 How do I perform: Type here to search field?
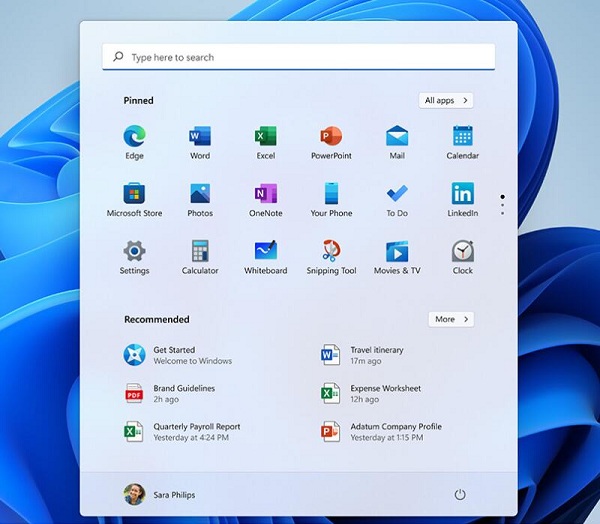298,57
